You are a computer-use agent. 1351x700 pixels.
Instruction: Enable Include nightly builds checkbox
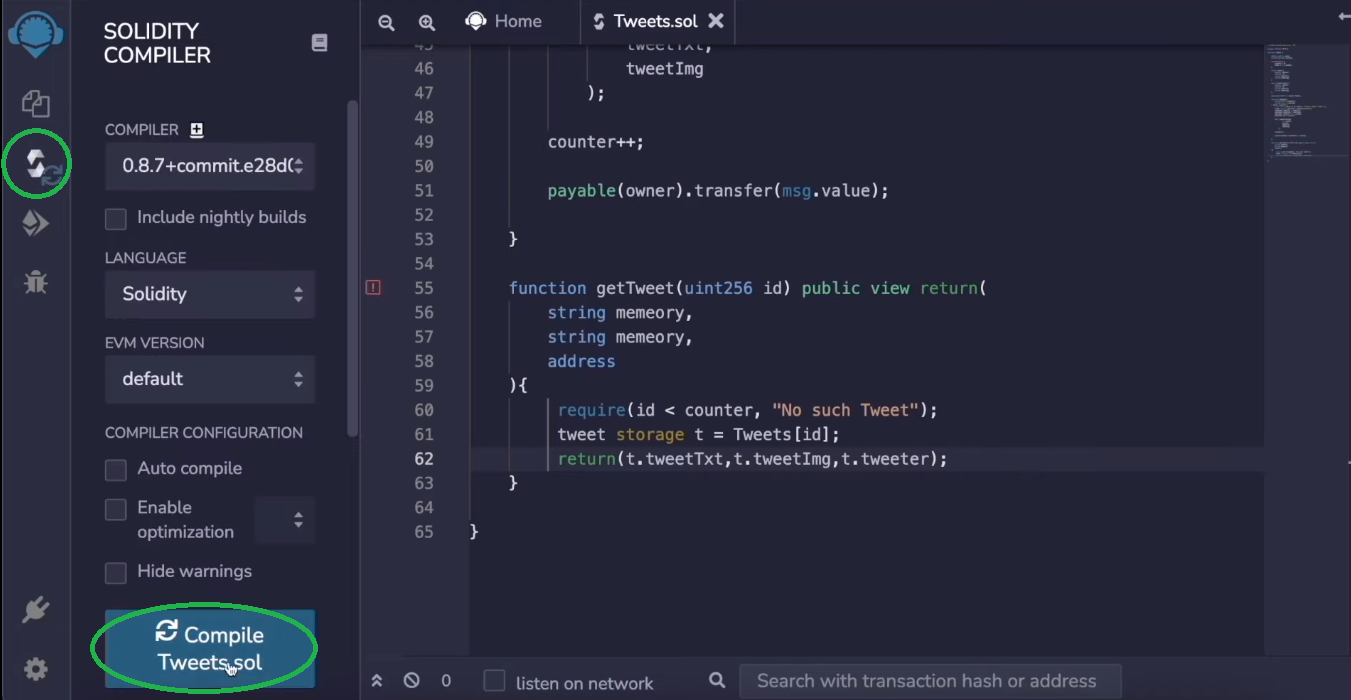pyautogui.click(x=116, y=218)
